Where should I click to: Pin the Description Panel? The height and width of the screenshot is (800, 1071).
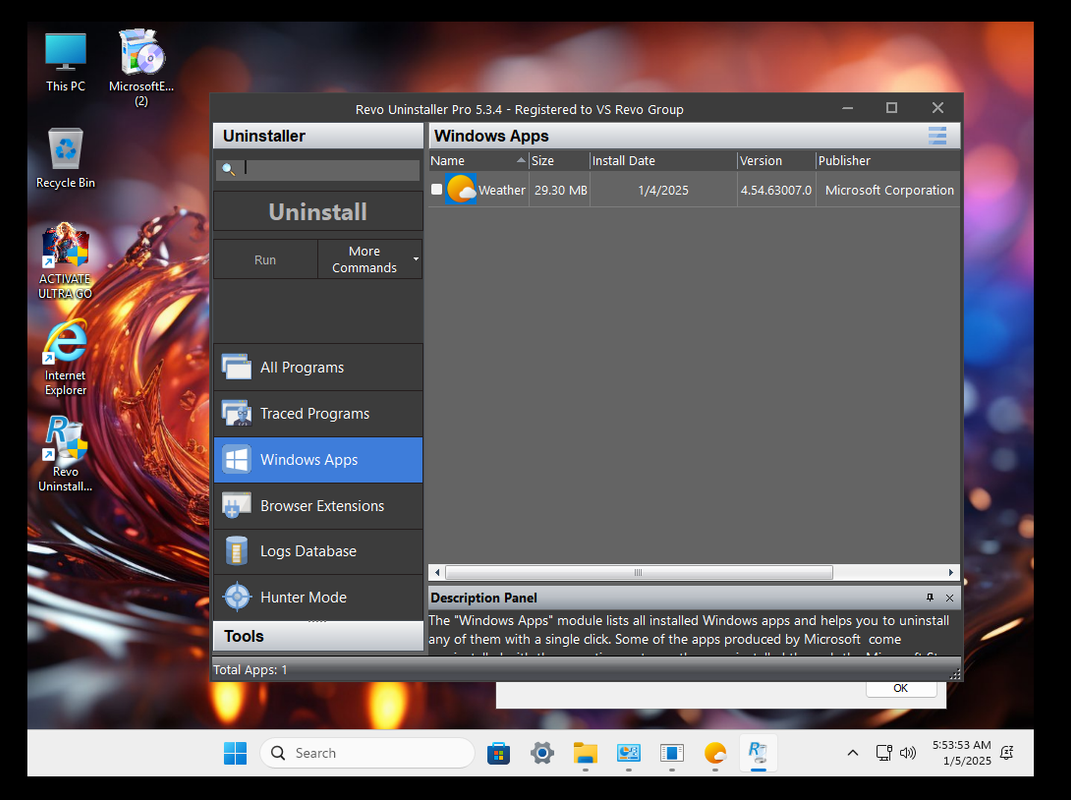click(x=930, y=598)
